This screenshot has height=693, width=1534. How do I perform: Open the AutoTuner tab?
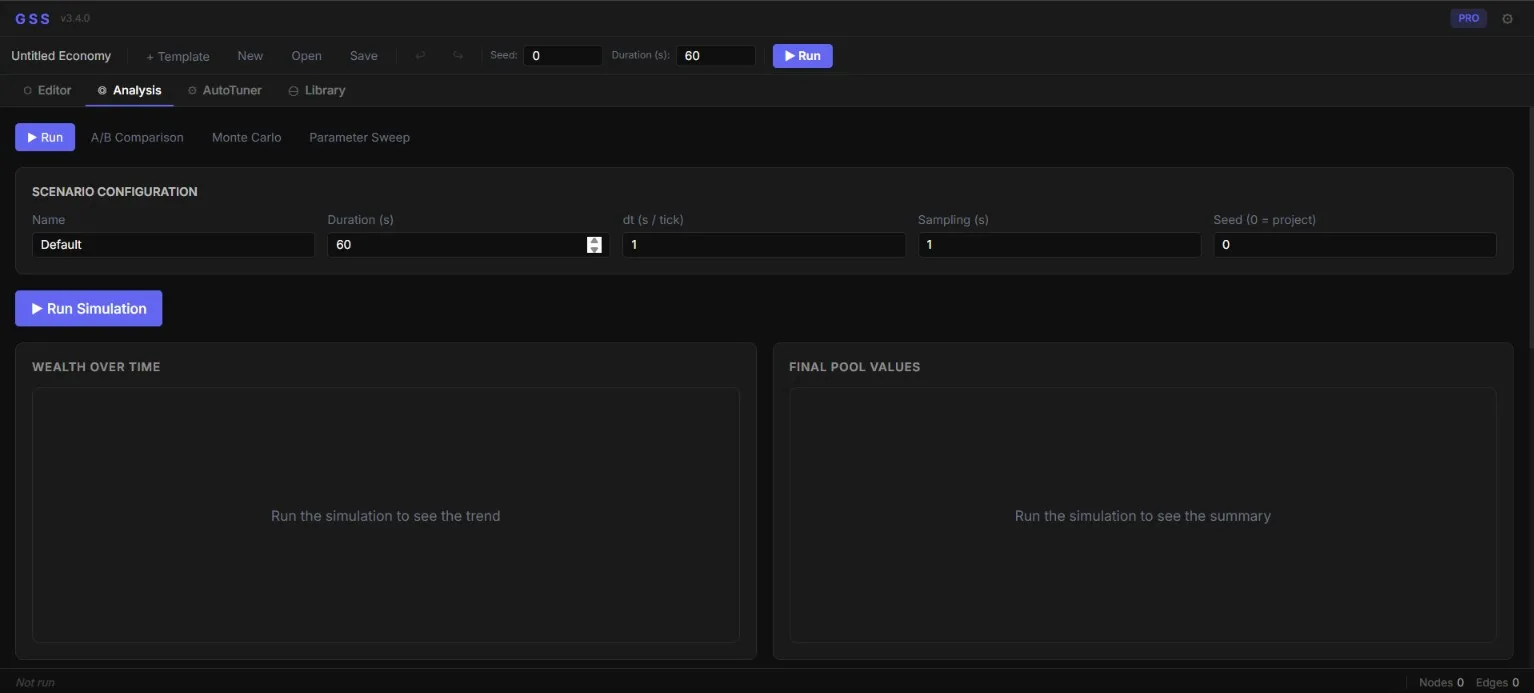[225, 90]
